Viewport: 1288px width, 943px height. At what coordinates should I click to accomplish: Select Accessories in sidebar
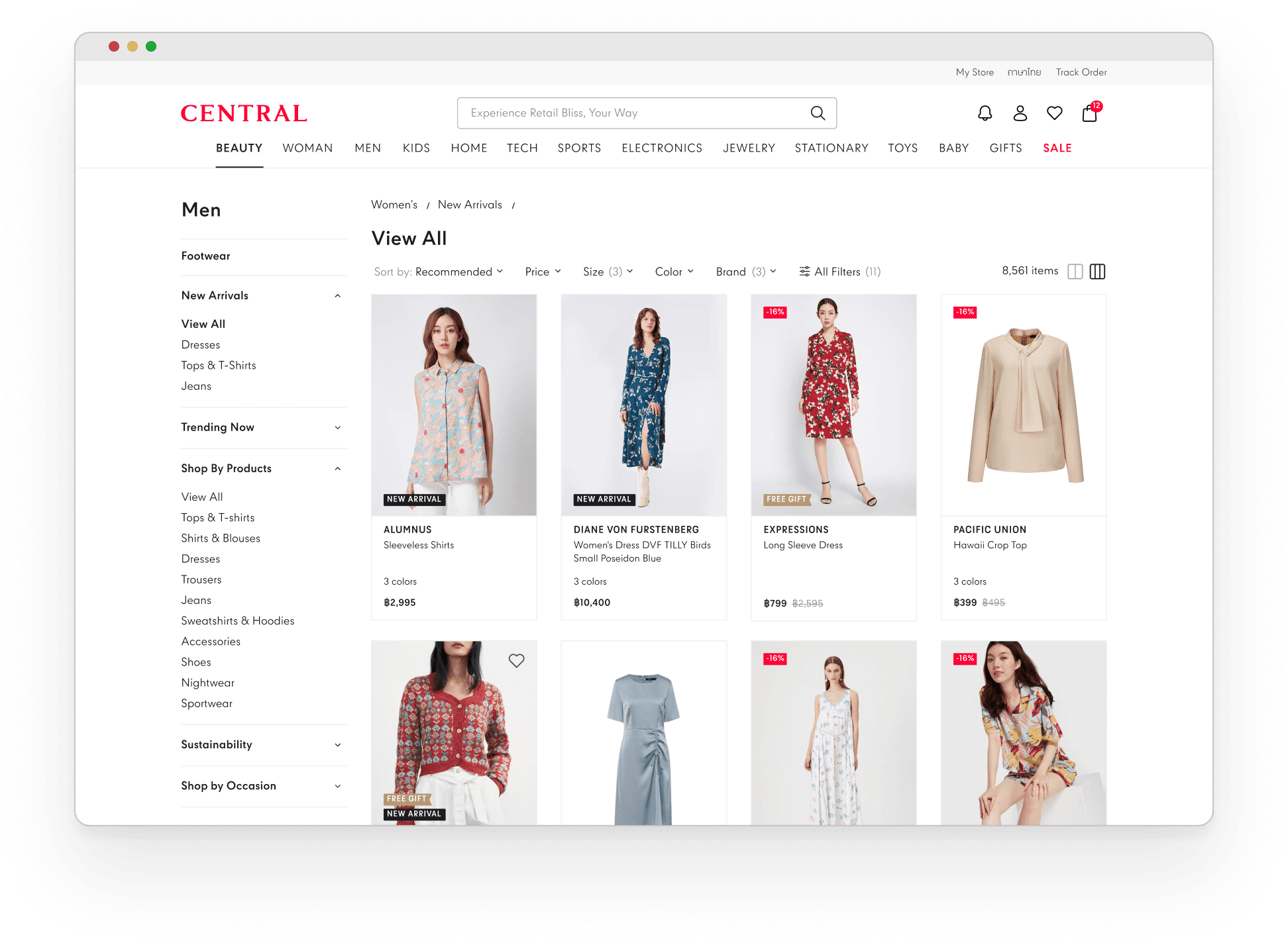[x=211, y=642]
